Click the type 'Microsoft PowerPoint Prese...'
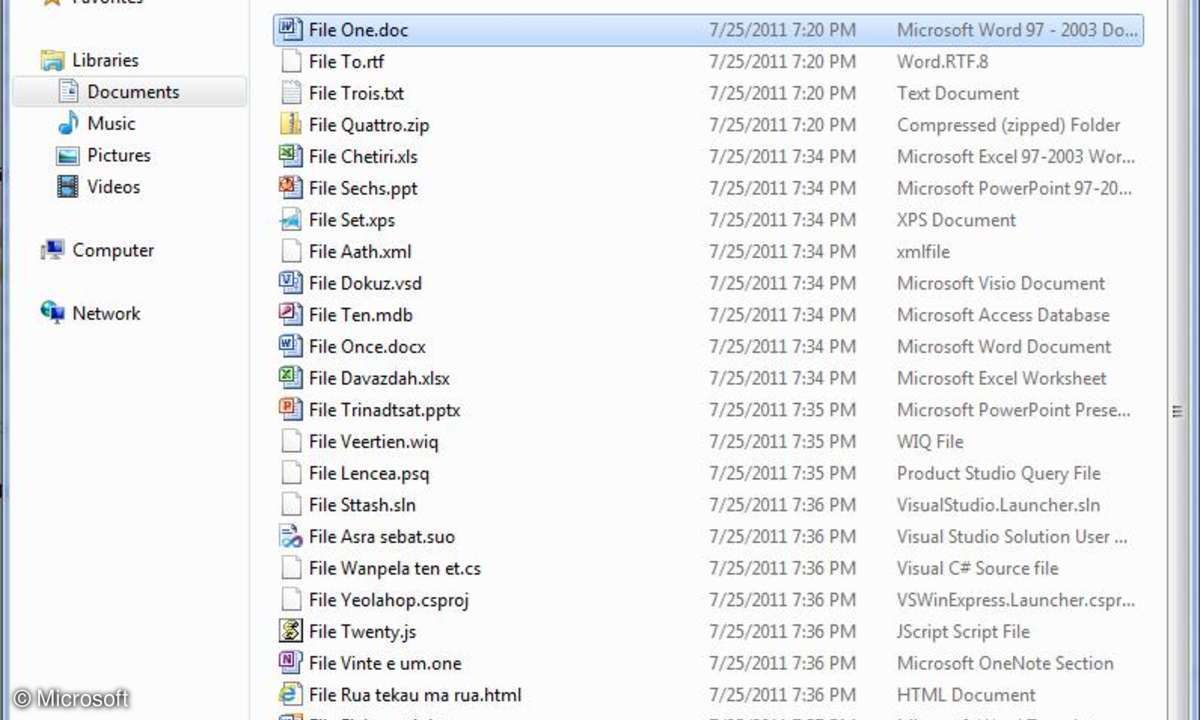Image resolution: width=1200 pixels, height=720 pixels. (x=1014, y=410)
